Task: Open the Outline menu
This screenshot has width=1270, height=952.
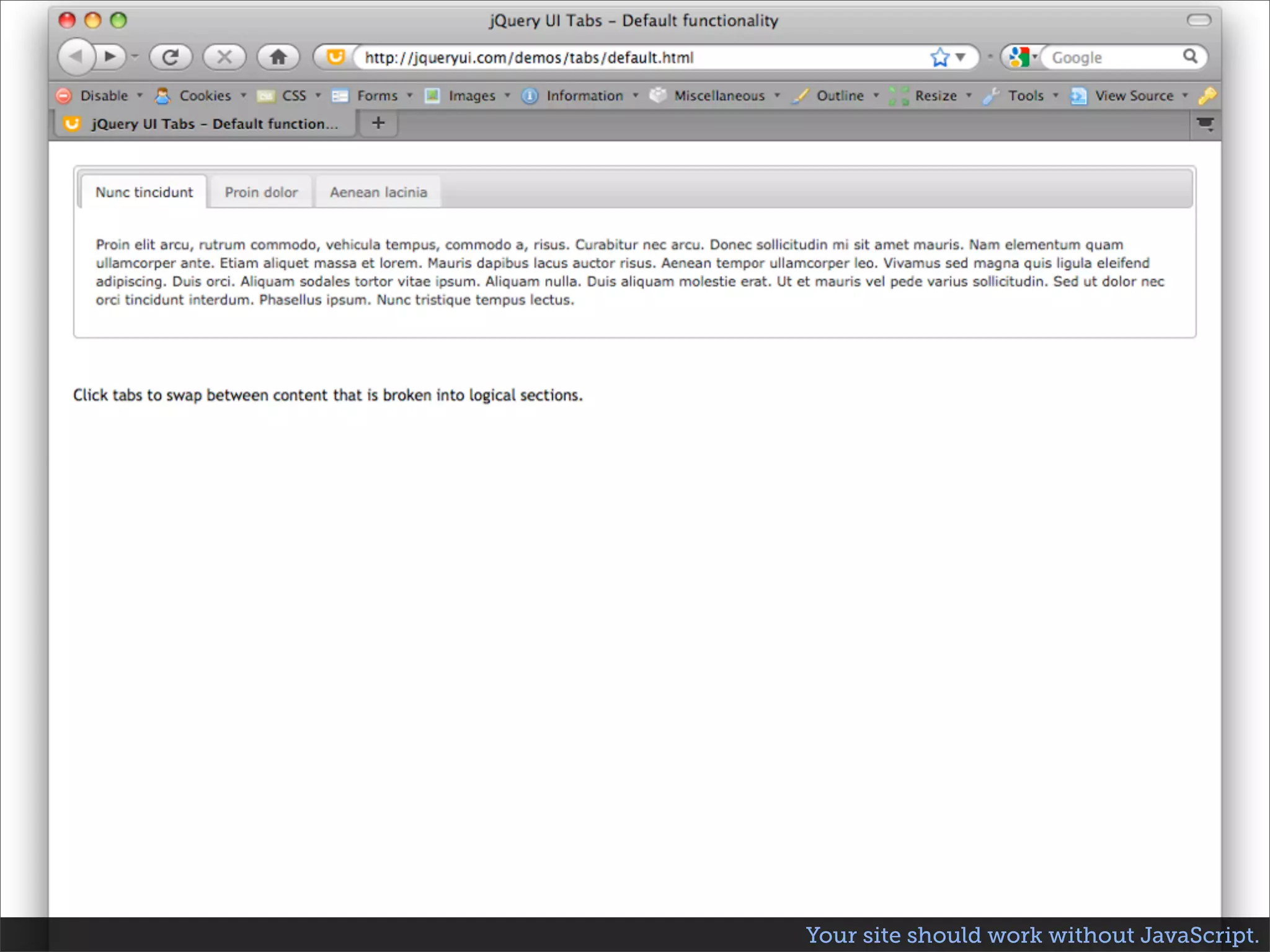Action: tap(848, 95)
